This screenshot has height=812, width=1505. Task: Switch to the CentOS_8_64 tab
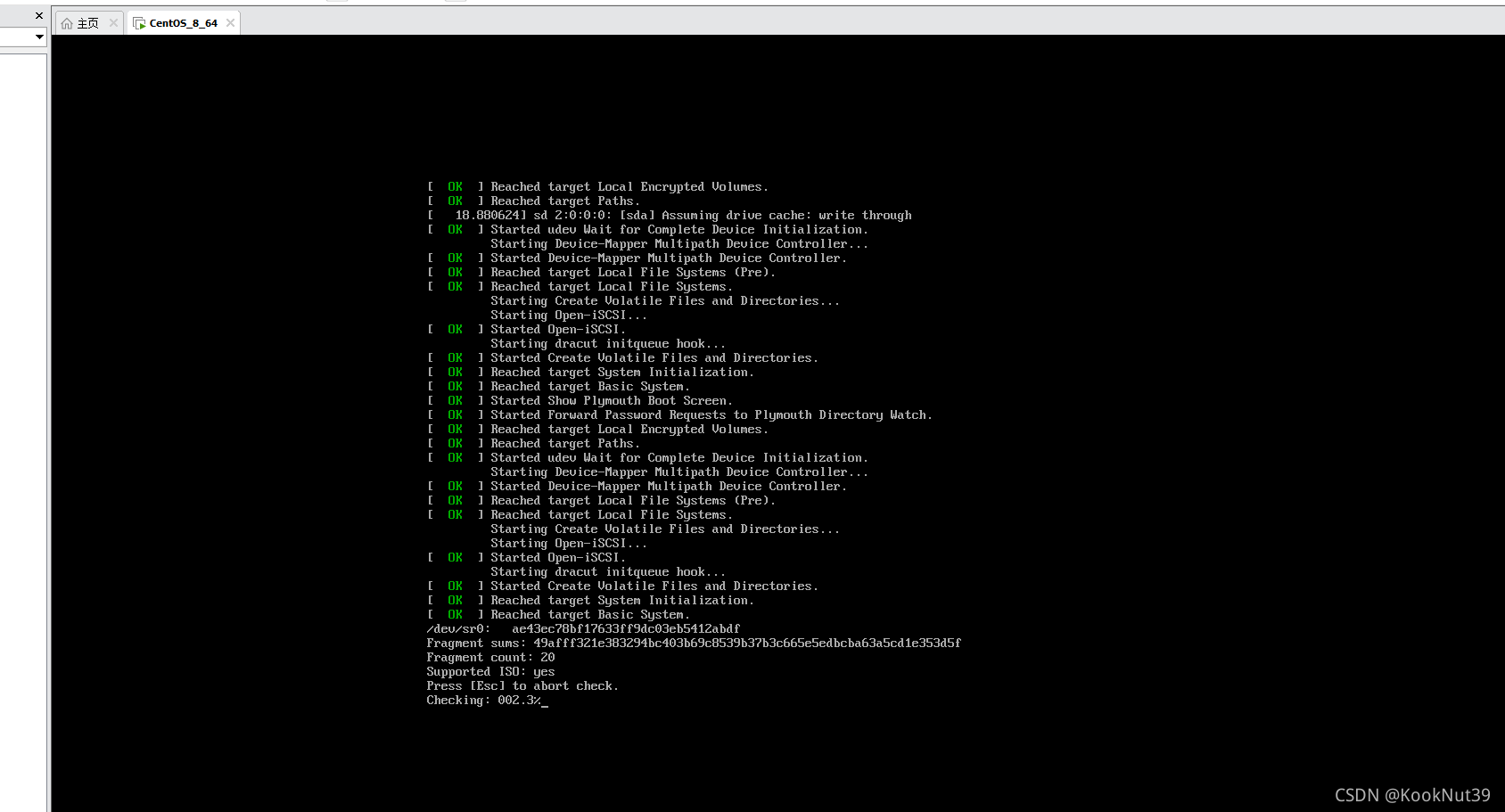pos(184,23)
